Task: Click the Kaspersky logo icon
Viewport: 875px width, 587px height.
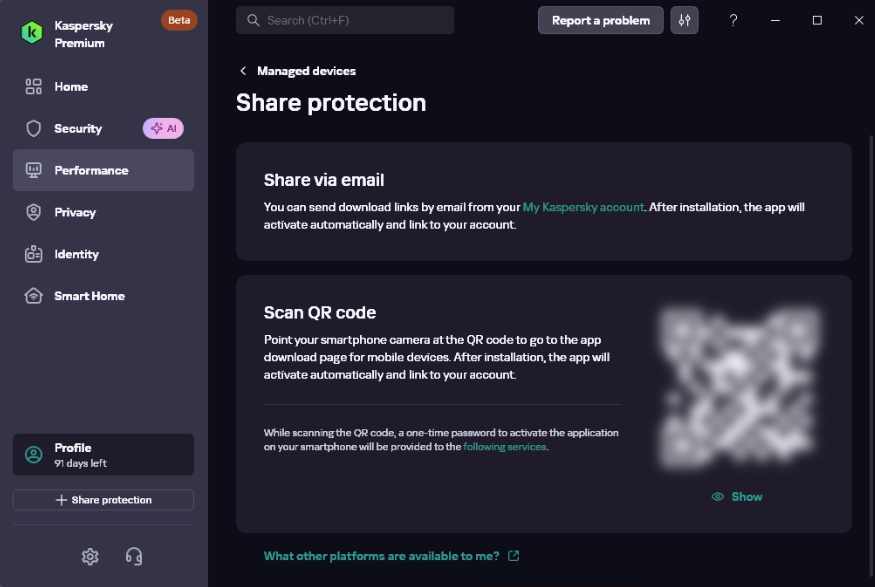Action: click(x=32, y=32)
